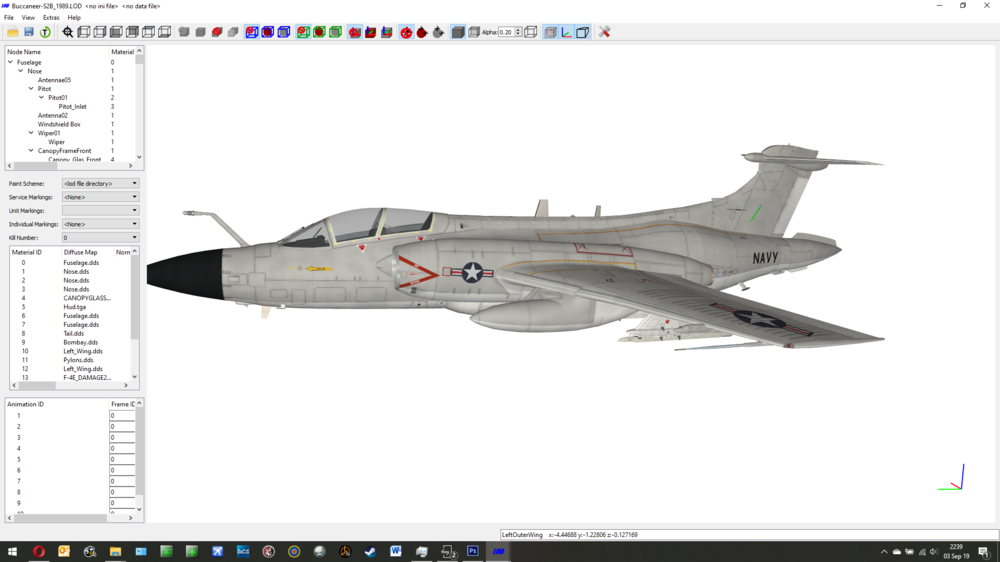The width and height of the screenshot is (1000, 562).
Task: Click the first wireframe cube view icon
Action: click(84, 32)
